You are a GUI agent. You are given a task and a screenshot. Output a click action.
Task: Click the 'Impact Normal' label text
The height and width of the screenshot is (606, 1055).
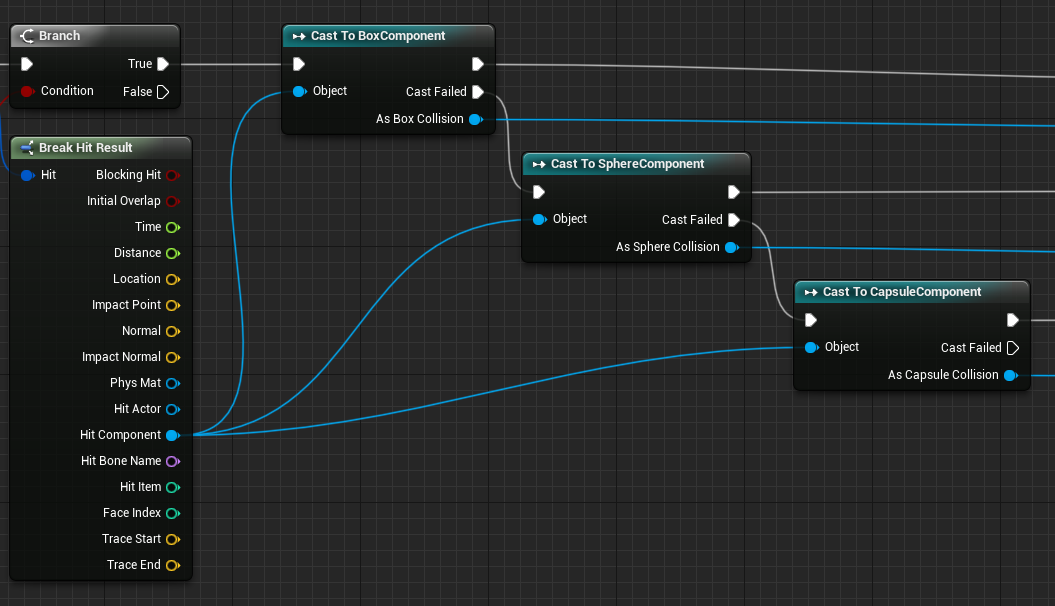(x=121, y=357)
